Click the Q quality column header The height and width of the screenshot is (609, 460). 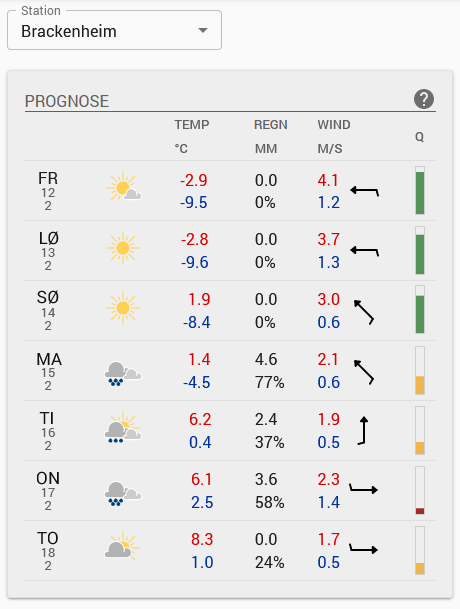point(420,137)
